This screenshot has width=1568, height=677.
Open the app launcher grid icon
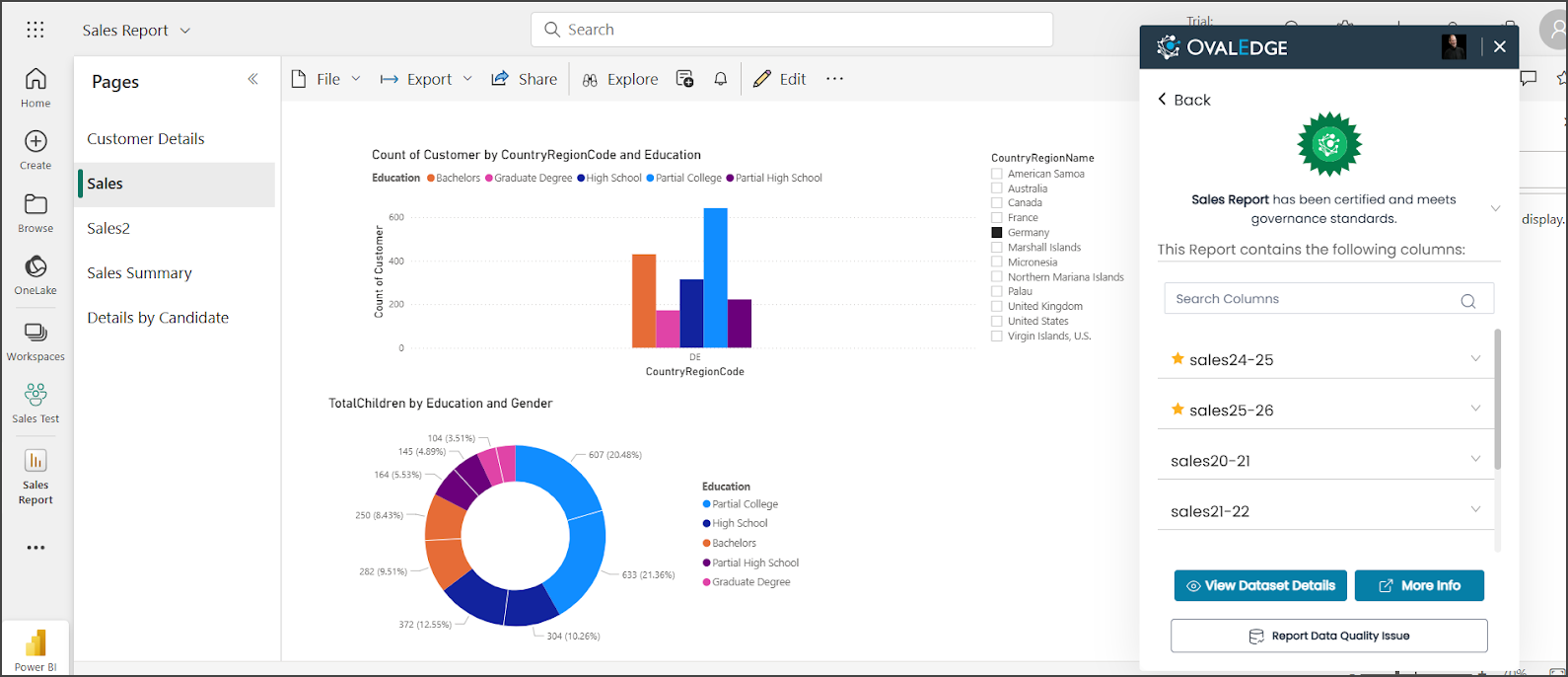(36, 30)
